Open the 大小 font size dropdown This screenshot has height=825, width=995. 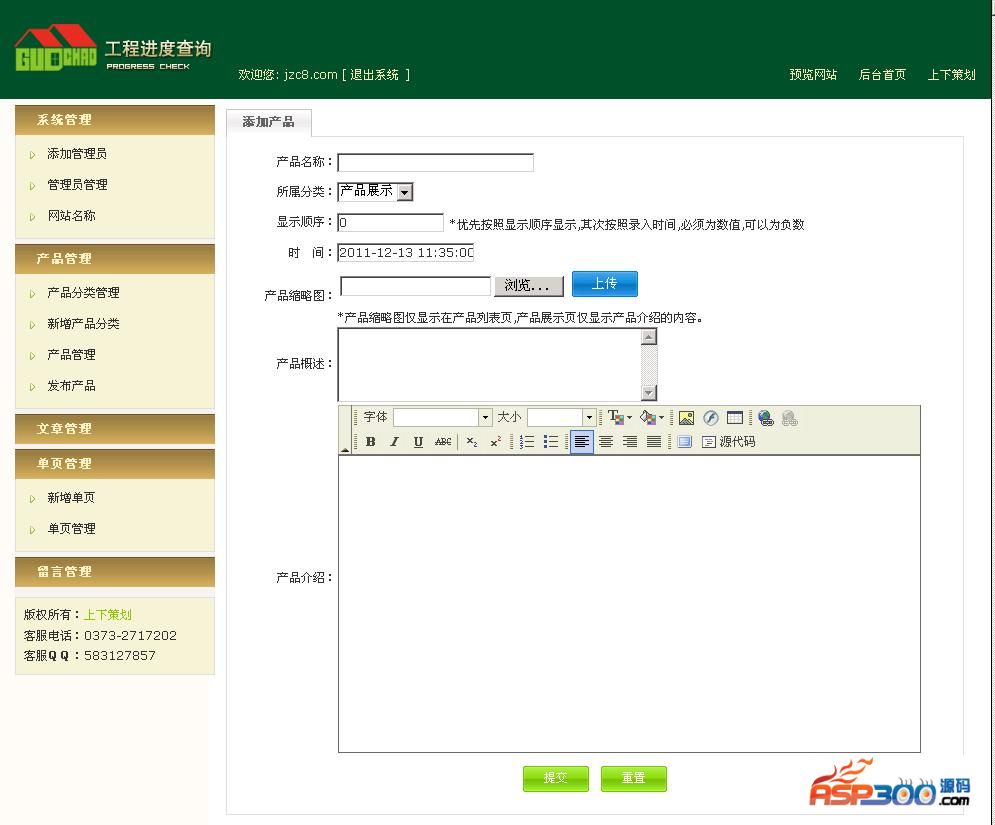point(589,418)
